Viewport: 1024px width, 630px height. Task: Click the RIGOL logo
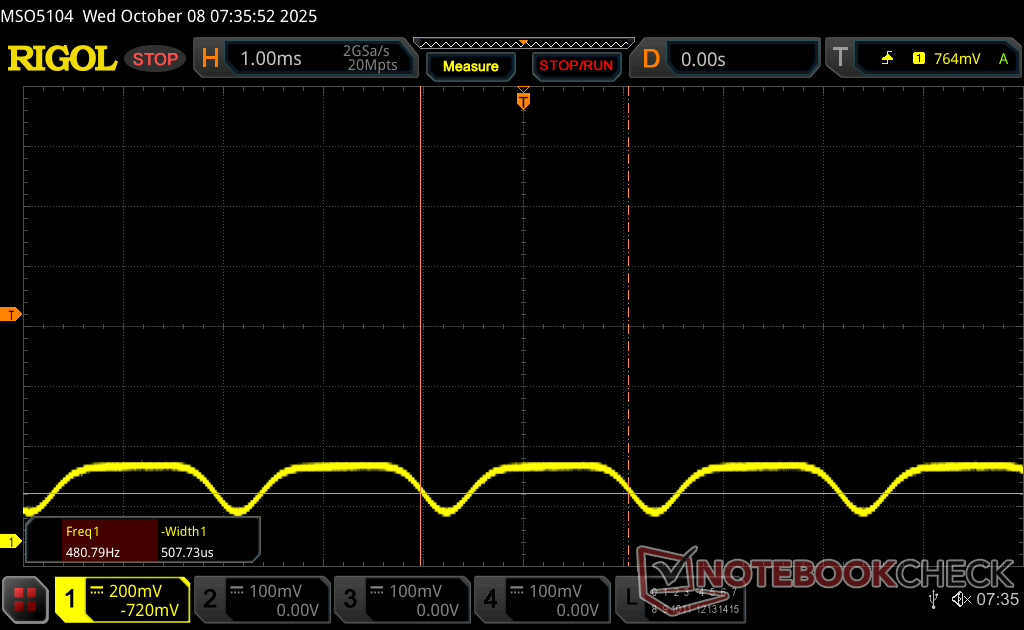[x=62, y=59]
